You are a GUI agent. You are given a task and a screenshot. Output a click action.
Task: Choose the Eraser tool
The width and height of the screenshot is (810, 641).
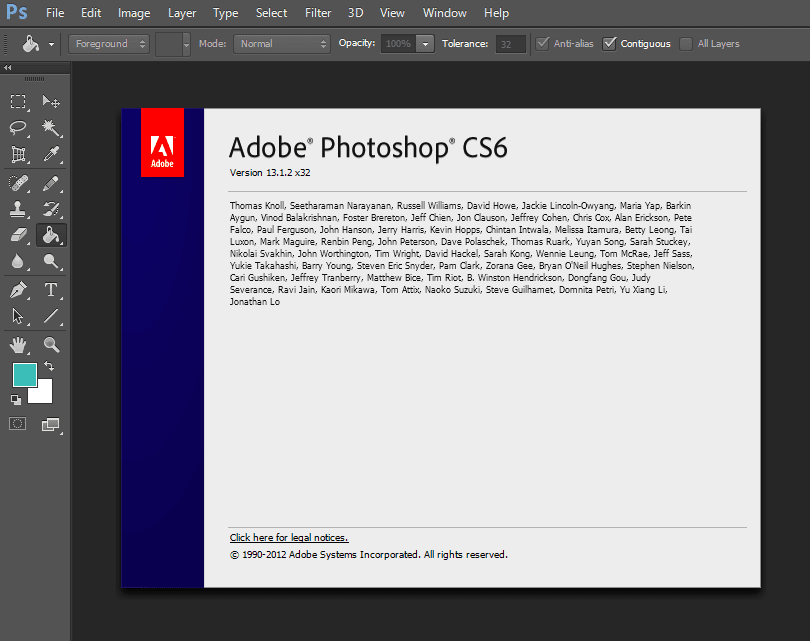tap(18, 236)
